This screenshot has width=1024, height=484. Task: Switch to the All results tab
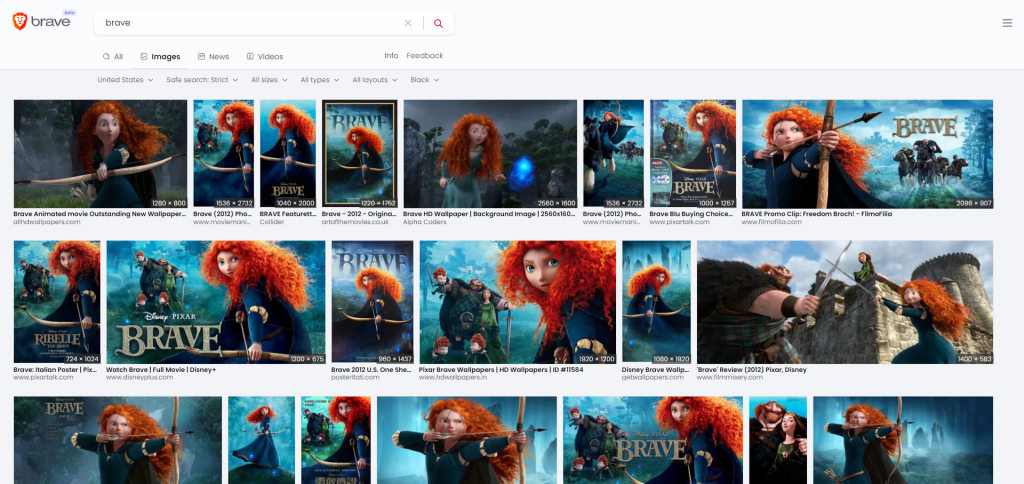pyautogui.click(x=113, y=57)
